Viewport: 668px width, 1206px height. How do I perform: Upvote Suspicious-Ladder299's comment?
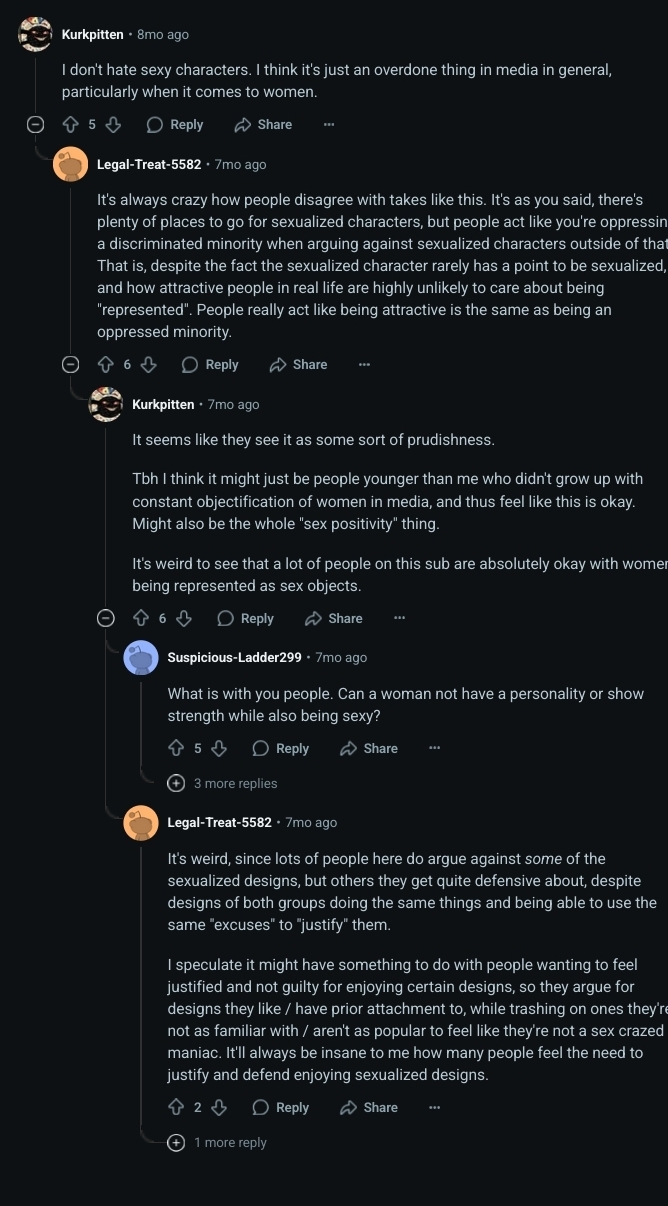click(176, 748)
